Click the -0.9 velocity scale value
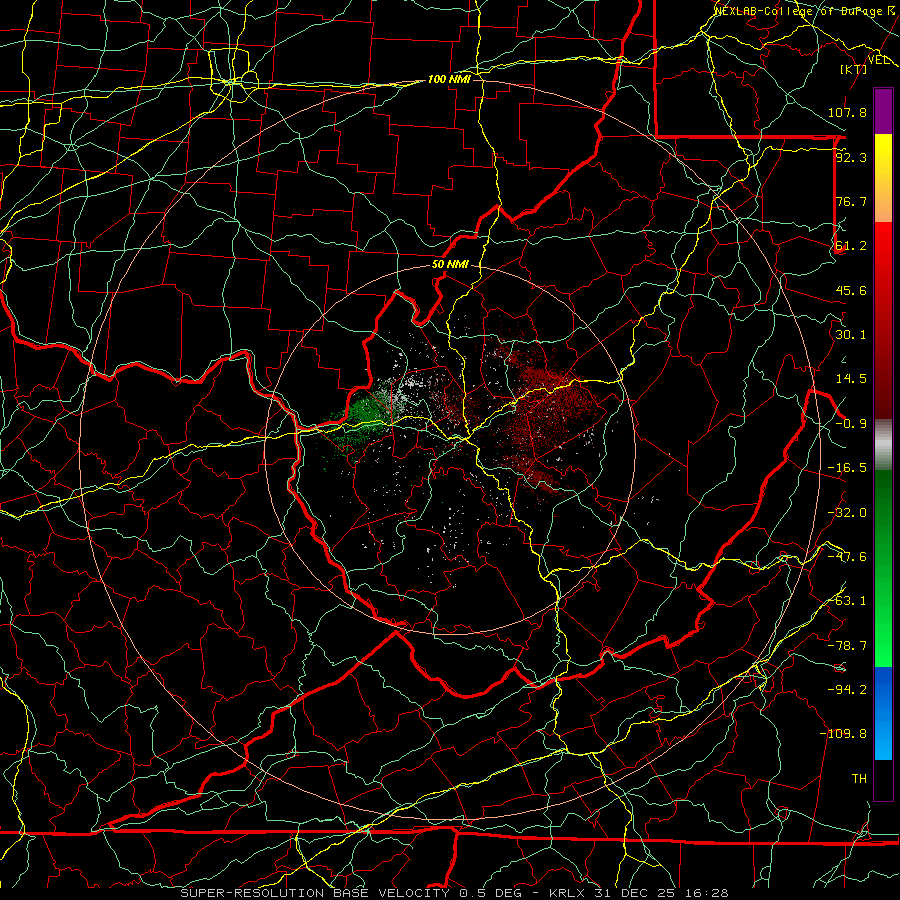The height and width of the screenshot is (900, 900). (x=851, y=424)
